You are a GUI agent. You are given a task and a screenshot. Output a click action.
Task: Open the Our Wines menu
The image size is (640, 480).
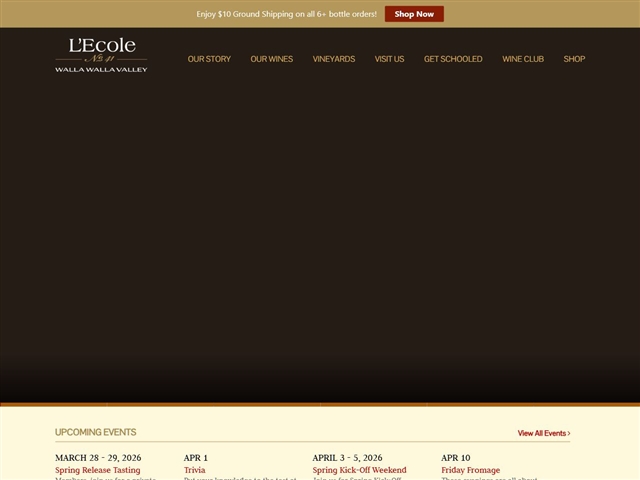click(x=271, y=59)
